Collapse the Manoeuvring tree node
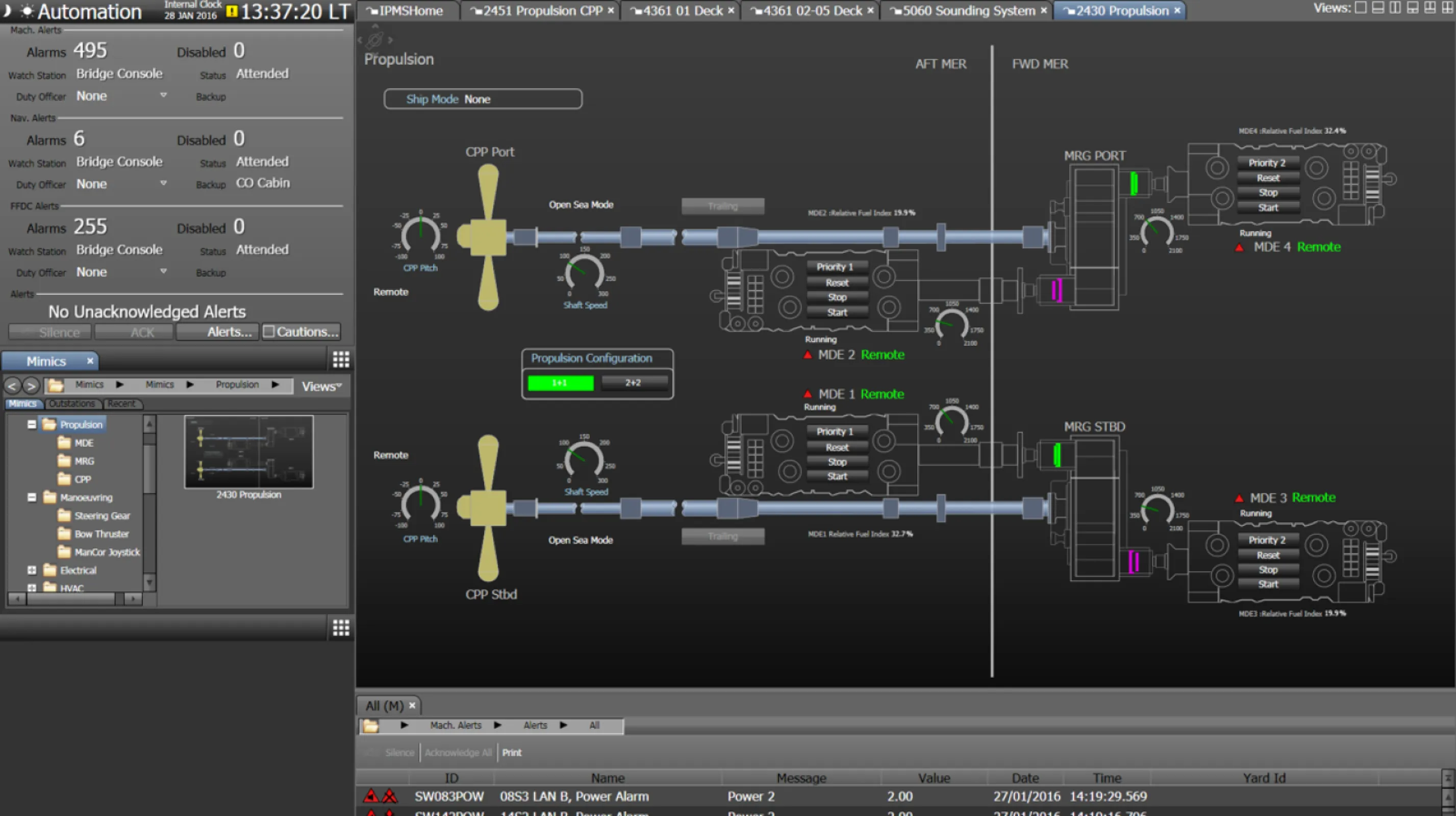 (x=32, y=497)
